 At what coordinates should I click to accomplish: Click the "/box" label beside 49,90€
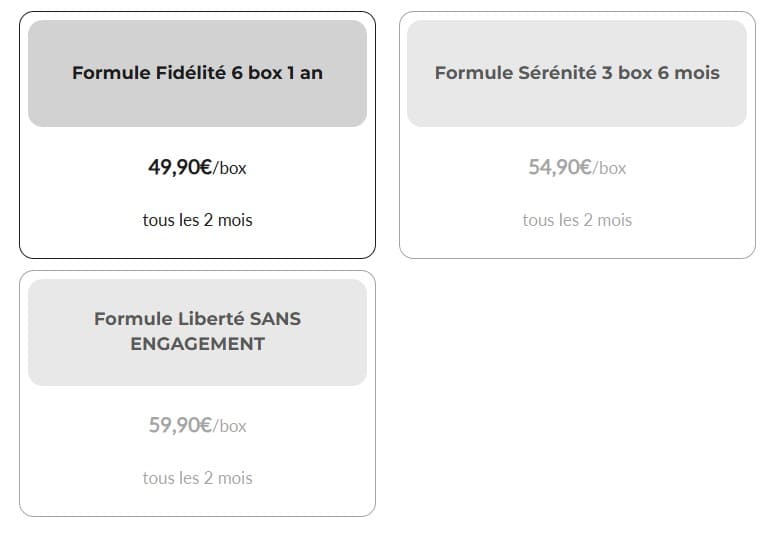(230, 168)
